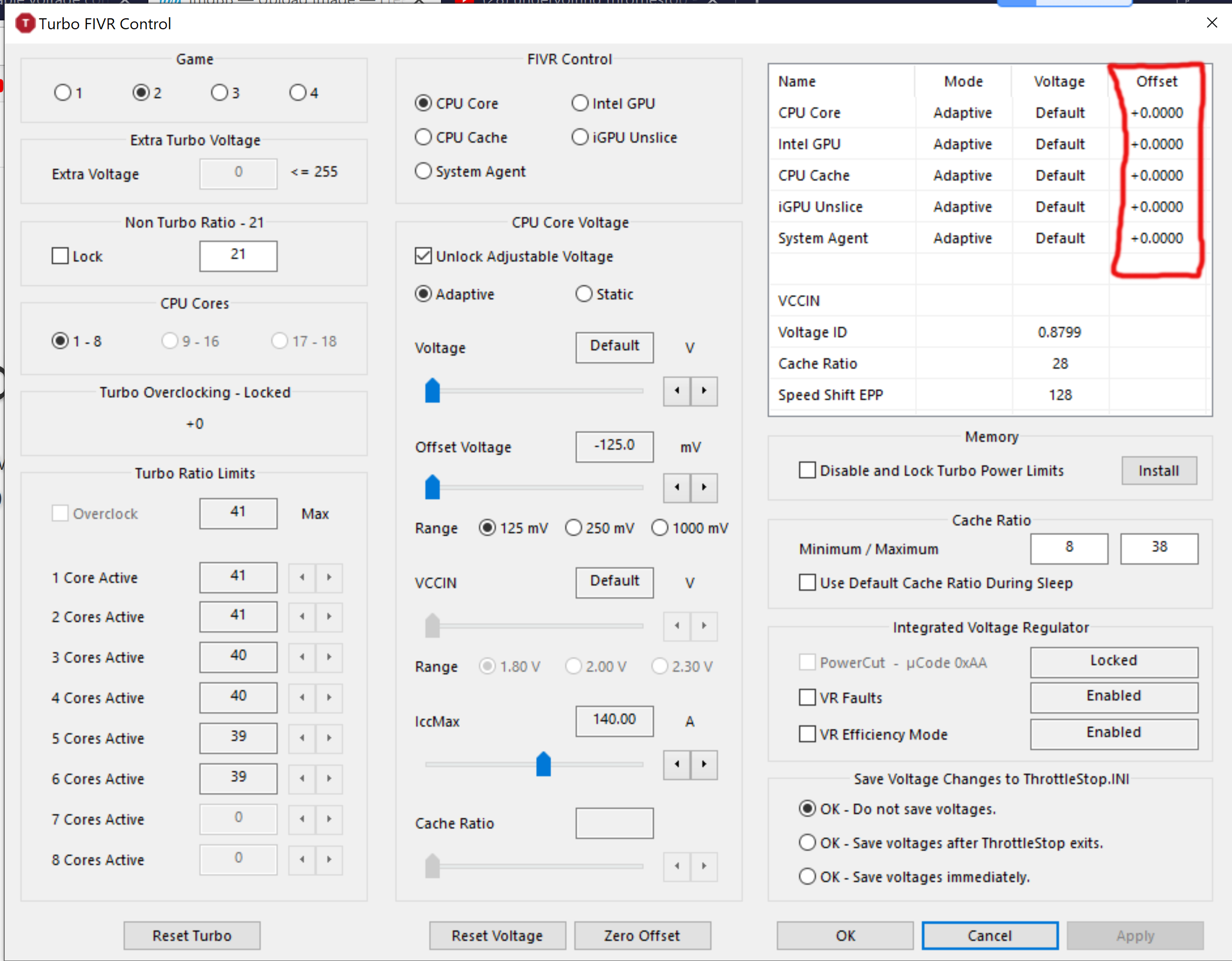Click the ThrottleStop logo in title bar

point(25,24)
